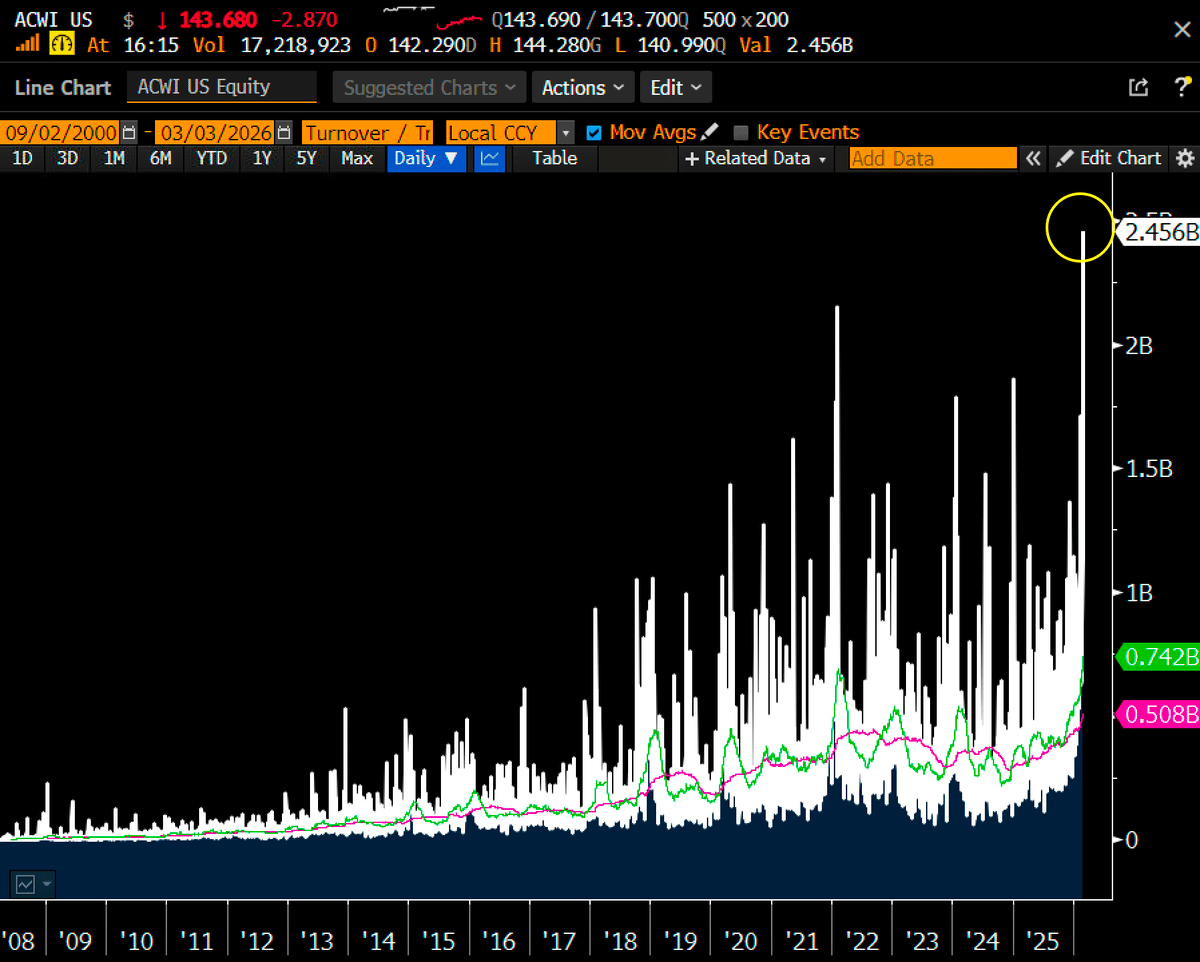The image size is (1200, 962).
Task: Open chart settings with the gear icon
Action: coord(1185,158)
